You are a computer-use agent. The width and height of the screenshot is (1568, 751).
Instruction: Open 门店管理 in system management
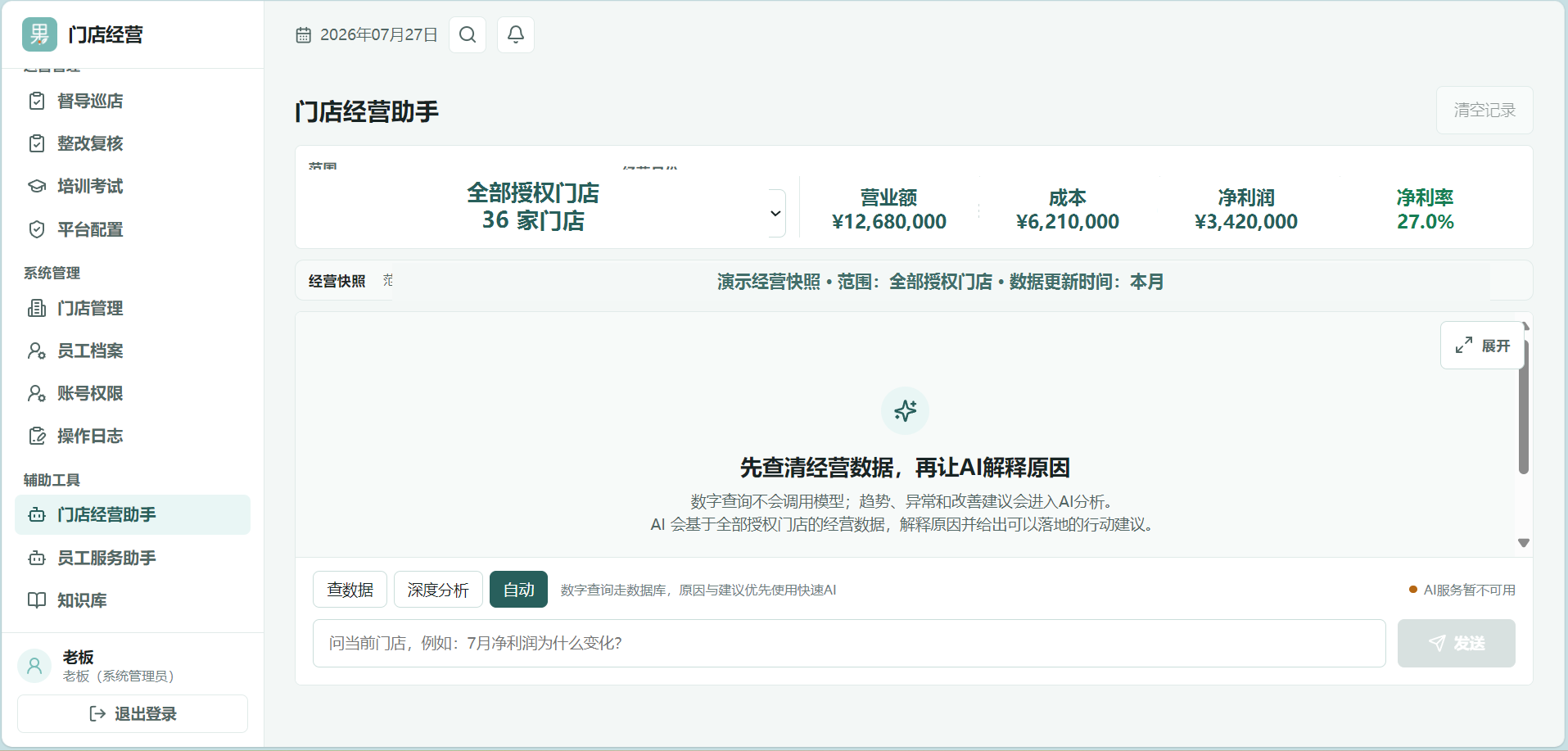[x=133, y=308]
